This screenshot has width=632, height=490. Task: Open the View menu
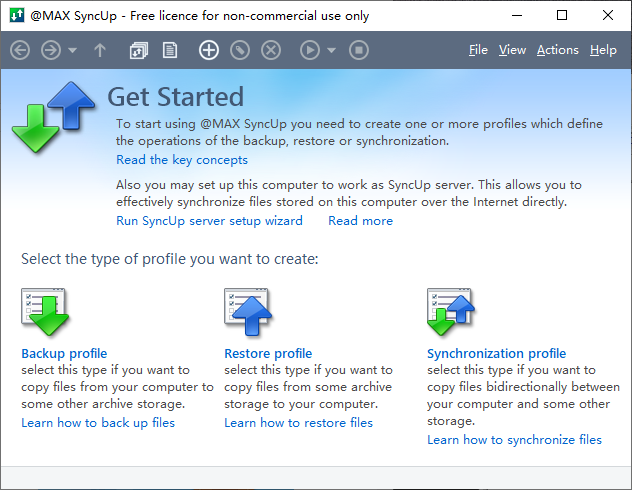(x=512, y=50)
